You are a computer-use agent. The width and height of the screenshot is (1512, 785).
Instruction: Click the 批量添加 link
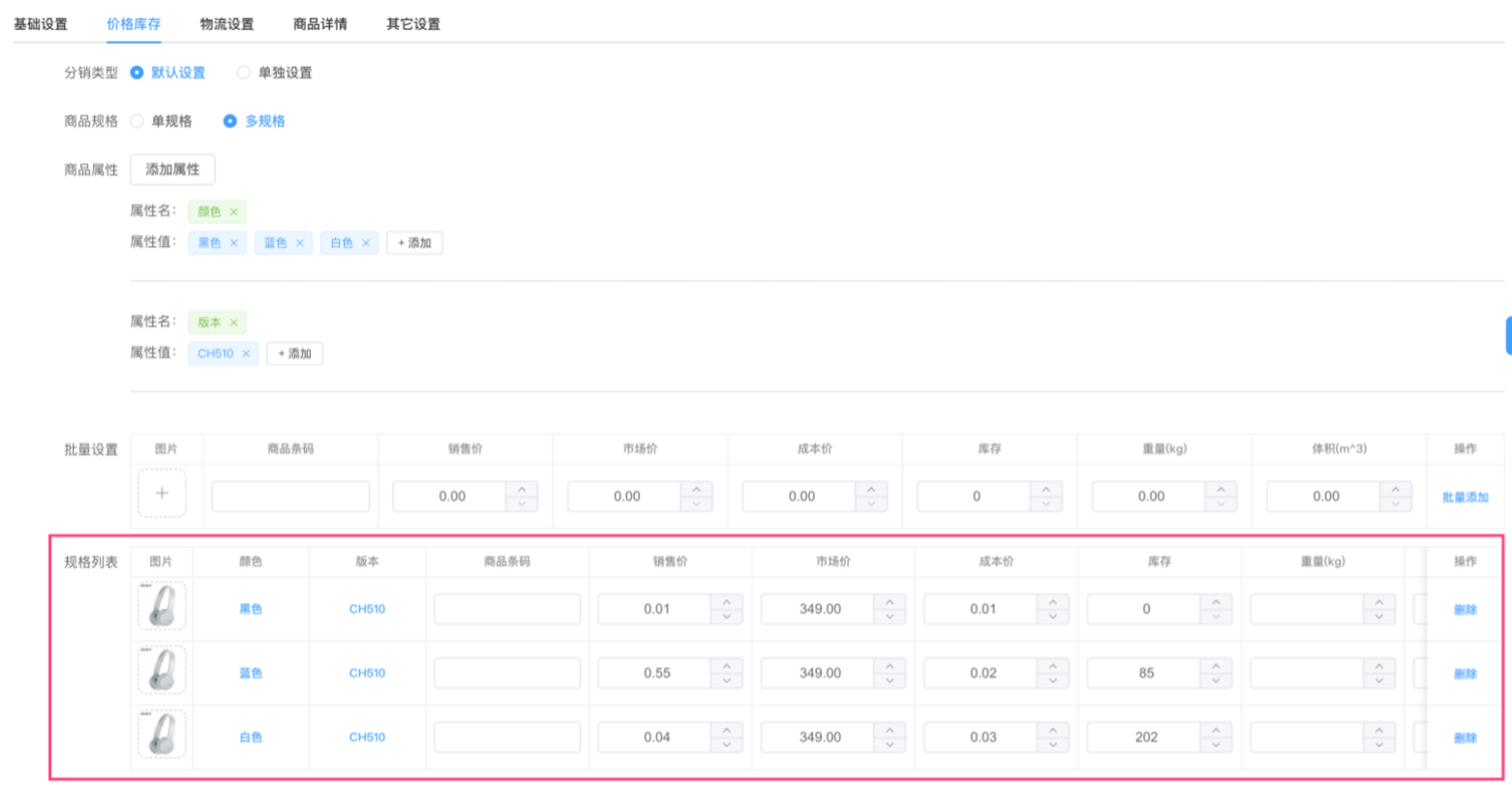1465,497
